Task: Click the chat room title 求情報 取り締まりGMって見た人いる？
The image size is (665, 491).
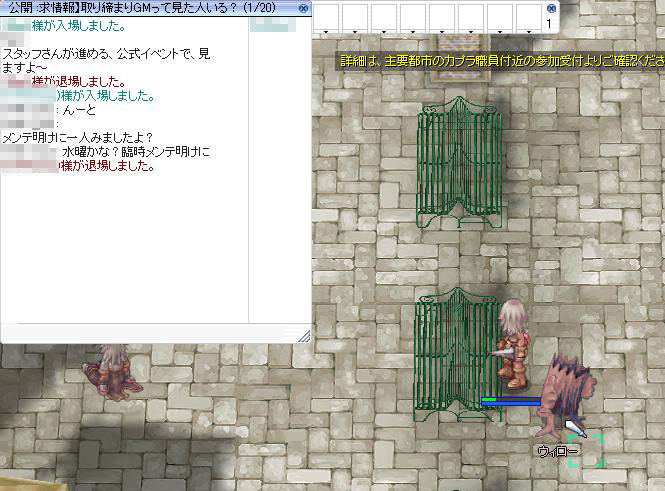Action: [x=142, y=8]
